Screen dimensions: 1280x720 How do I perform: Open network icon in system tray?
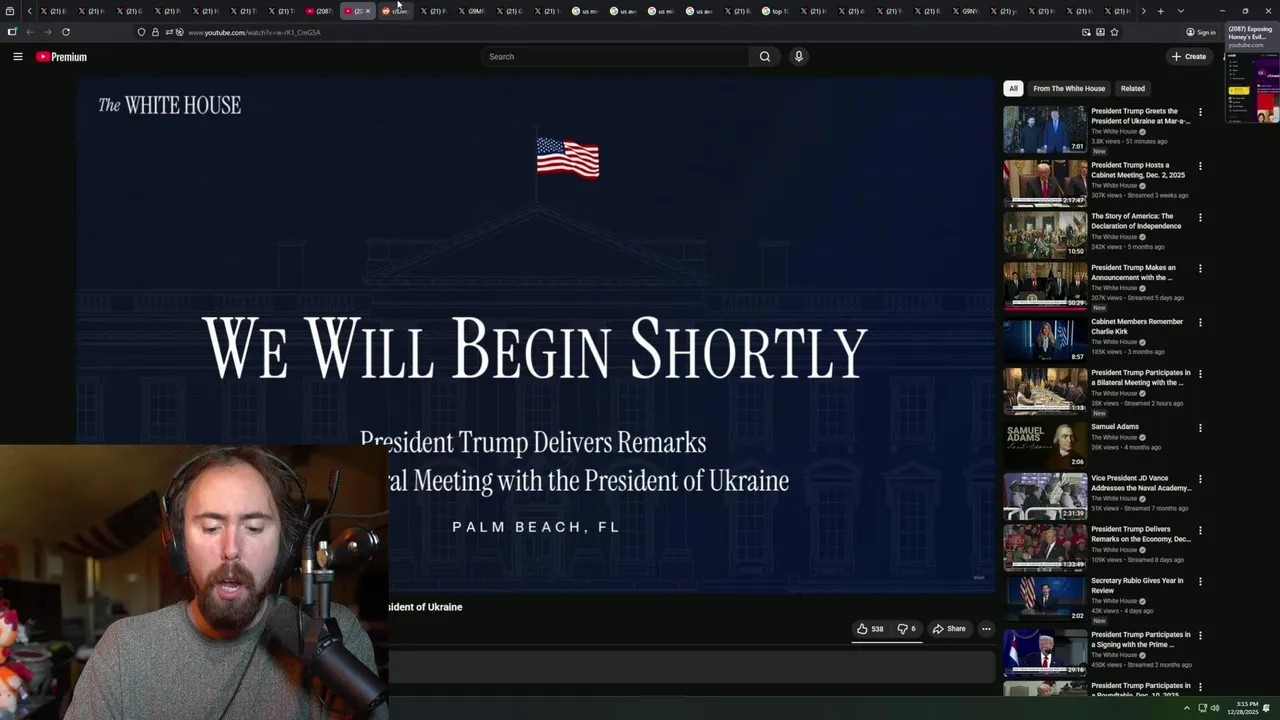click(x=1202, y=708)
